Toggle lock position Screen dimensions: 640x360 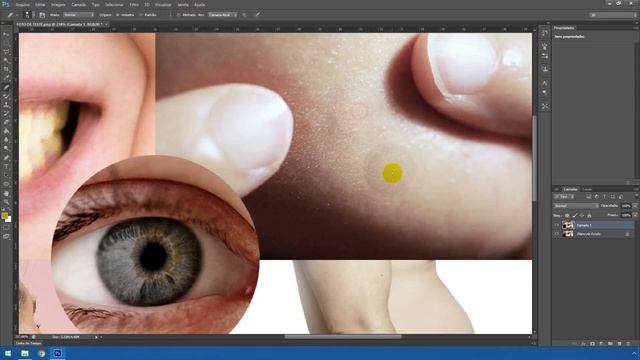[x=582, y=215]
